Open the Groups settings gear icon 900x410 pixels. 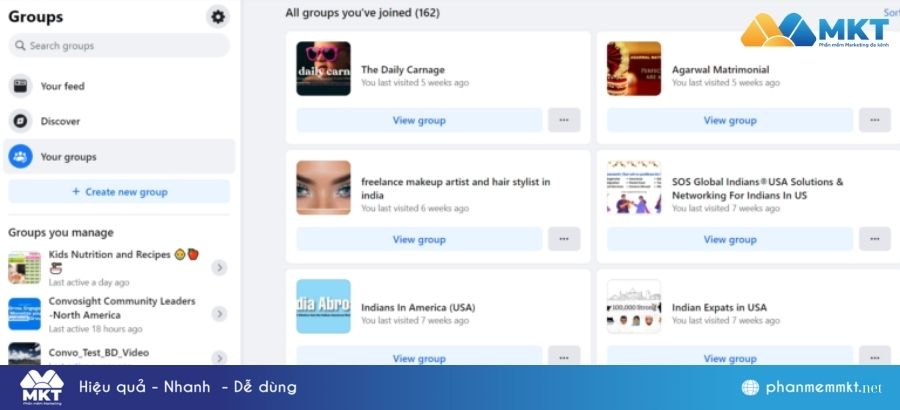click(x=218, y=17)
